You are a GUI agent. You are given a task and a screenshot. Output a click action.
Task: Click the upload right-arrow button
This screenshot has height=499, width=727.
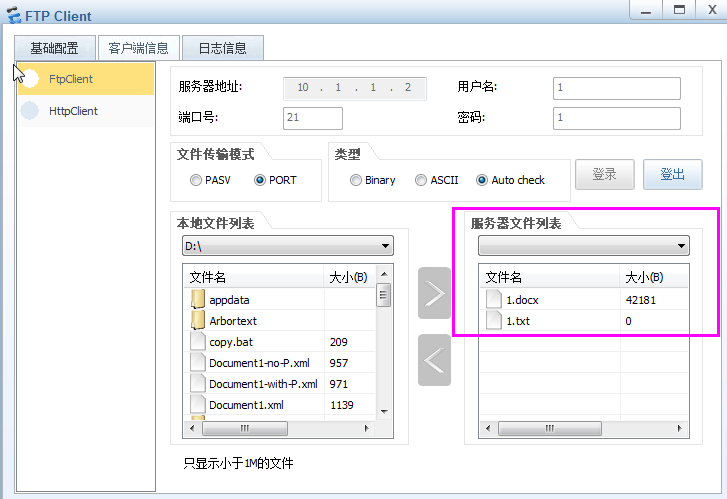(x=434, y=293)
